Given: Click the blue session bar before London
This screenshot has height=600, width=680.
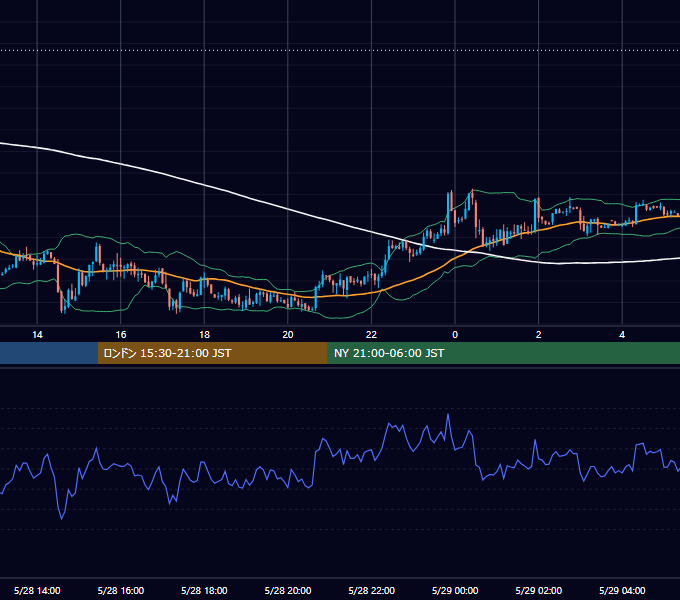Looking at the screenshot, I should (49, 353).
